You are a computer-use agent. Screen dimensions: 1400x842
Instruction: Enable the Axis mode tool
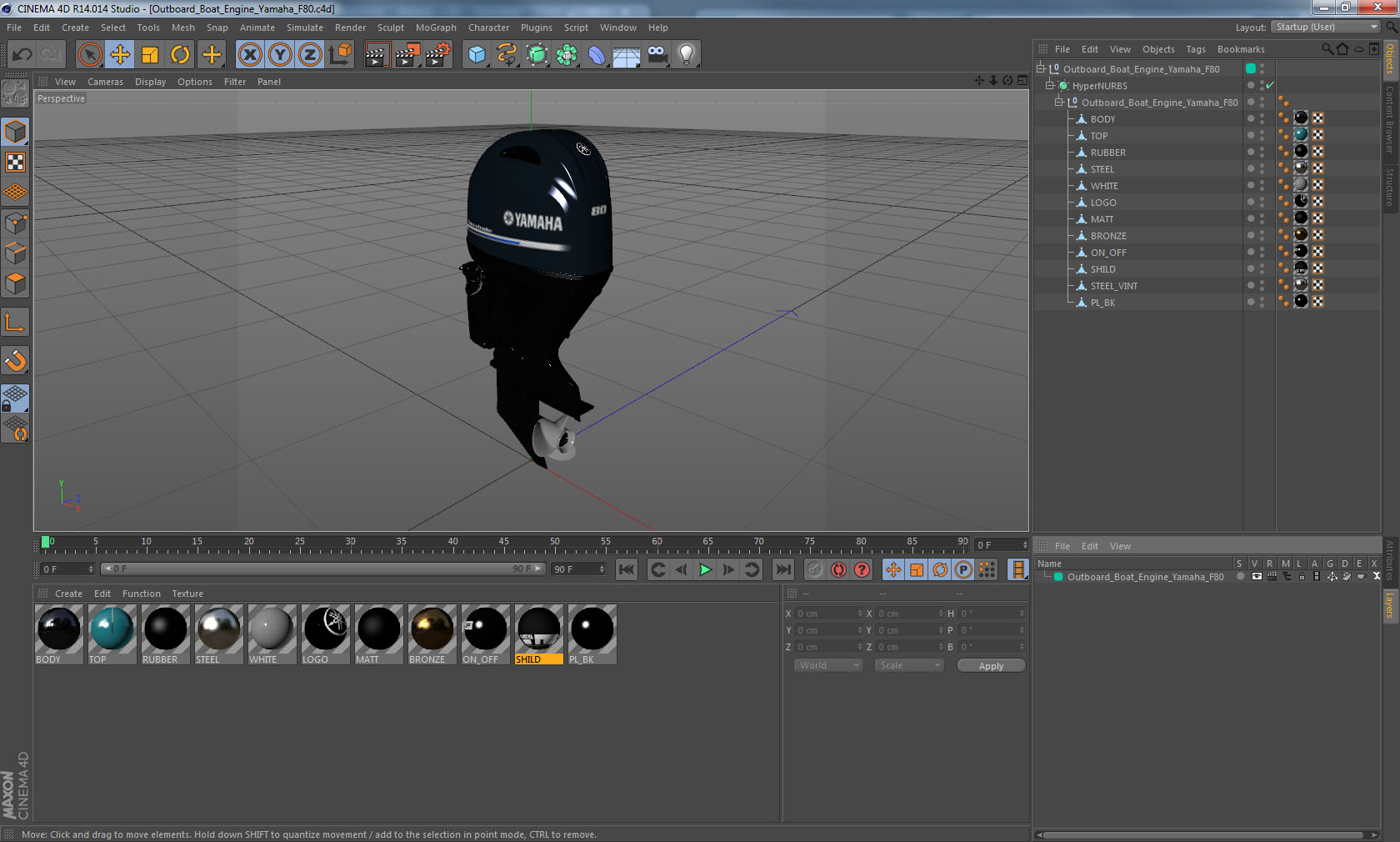click(15, 323)
